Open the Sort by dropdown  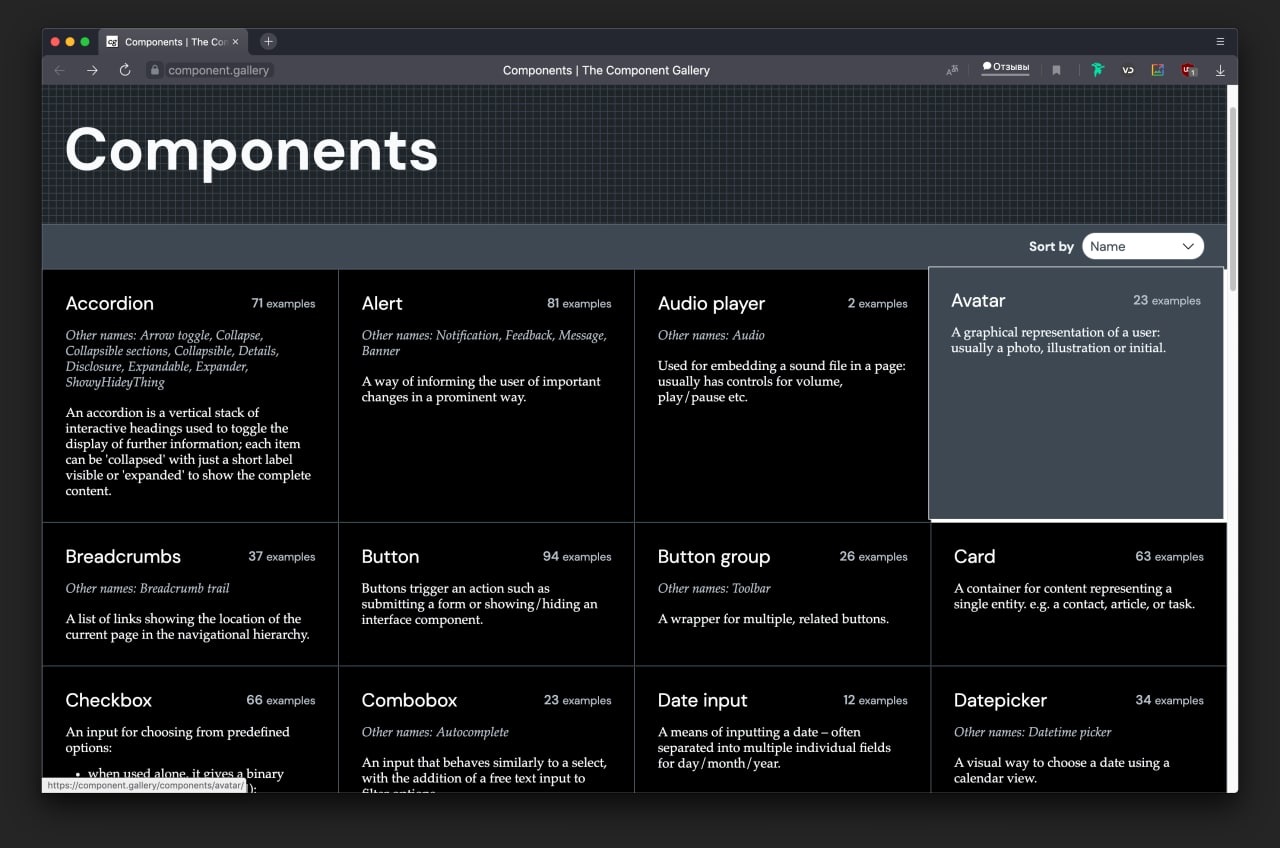point(1142,246)
